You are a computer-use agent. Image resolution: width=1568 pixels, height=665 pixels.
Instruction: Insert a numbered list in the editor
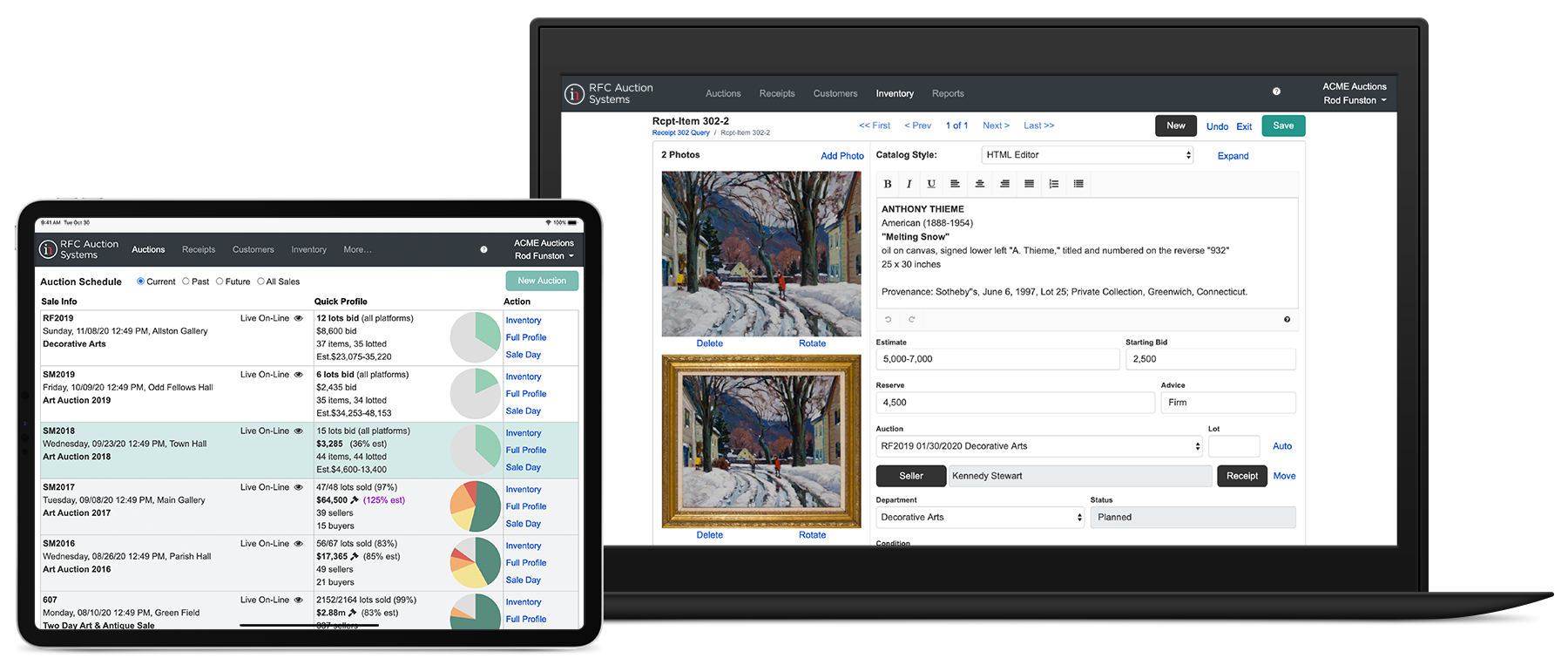pyautogui.click(x=1054, y=184)
